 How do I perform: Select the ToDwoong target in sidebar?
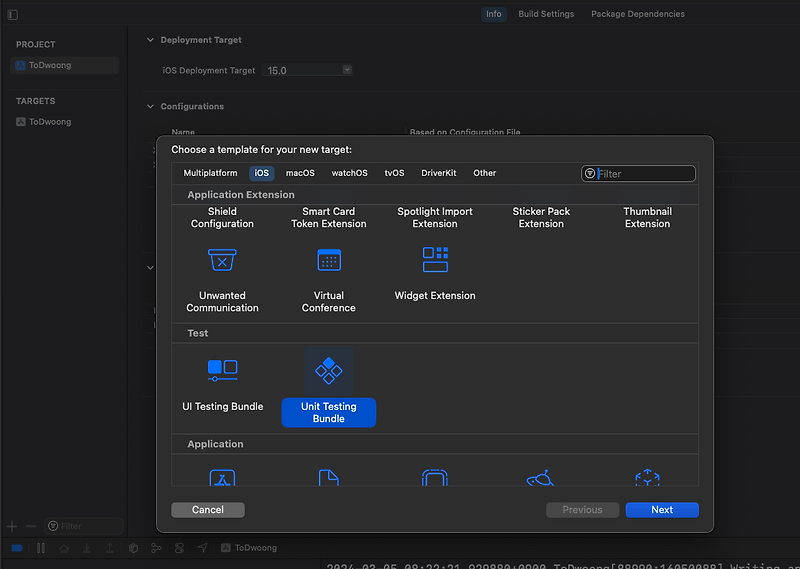[50, 122]
